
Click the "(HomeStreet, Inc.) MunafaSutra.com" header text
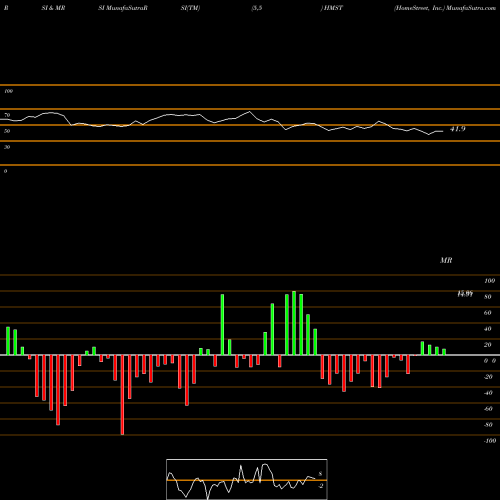coord(445,8)
